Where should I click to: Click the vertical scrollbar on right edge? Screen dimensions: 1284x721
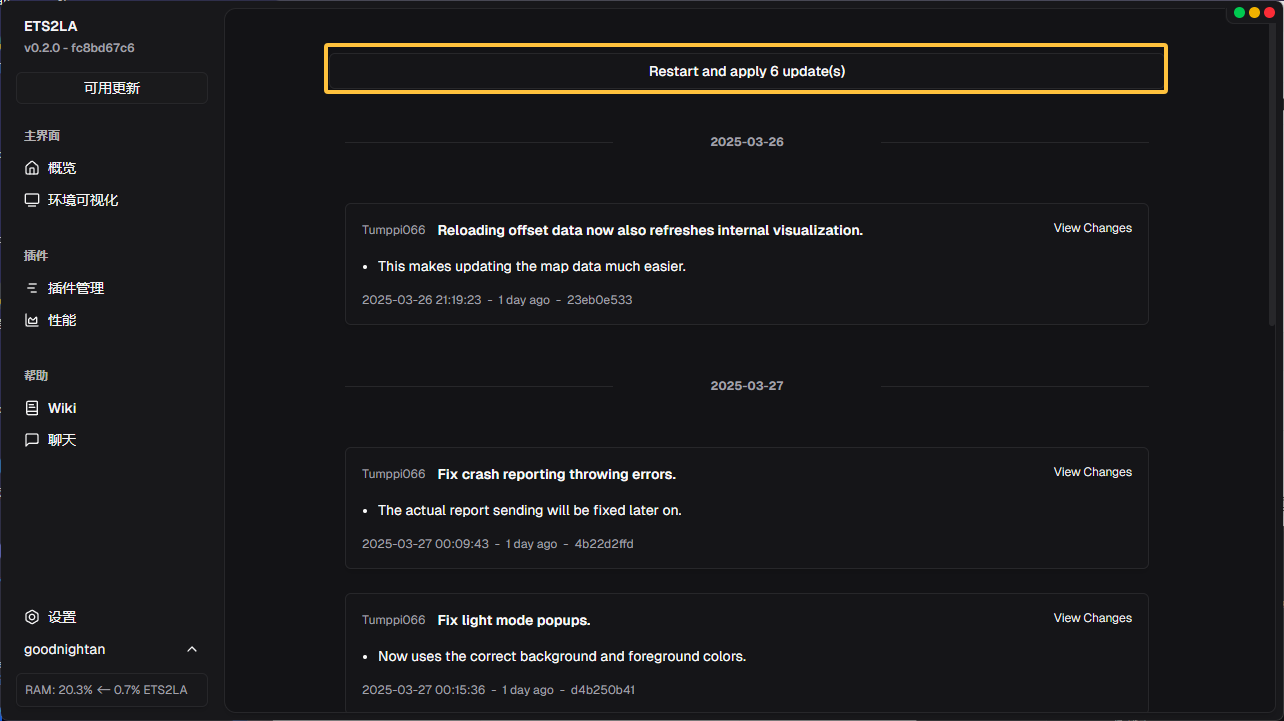pyautogui.click(x=1272, y=175)
